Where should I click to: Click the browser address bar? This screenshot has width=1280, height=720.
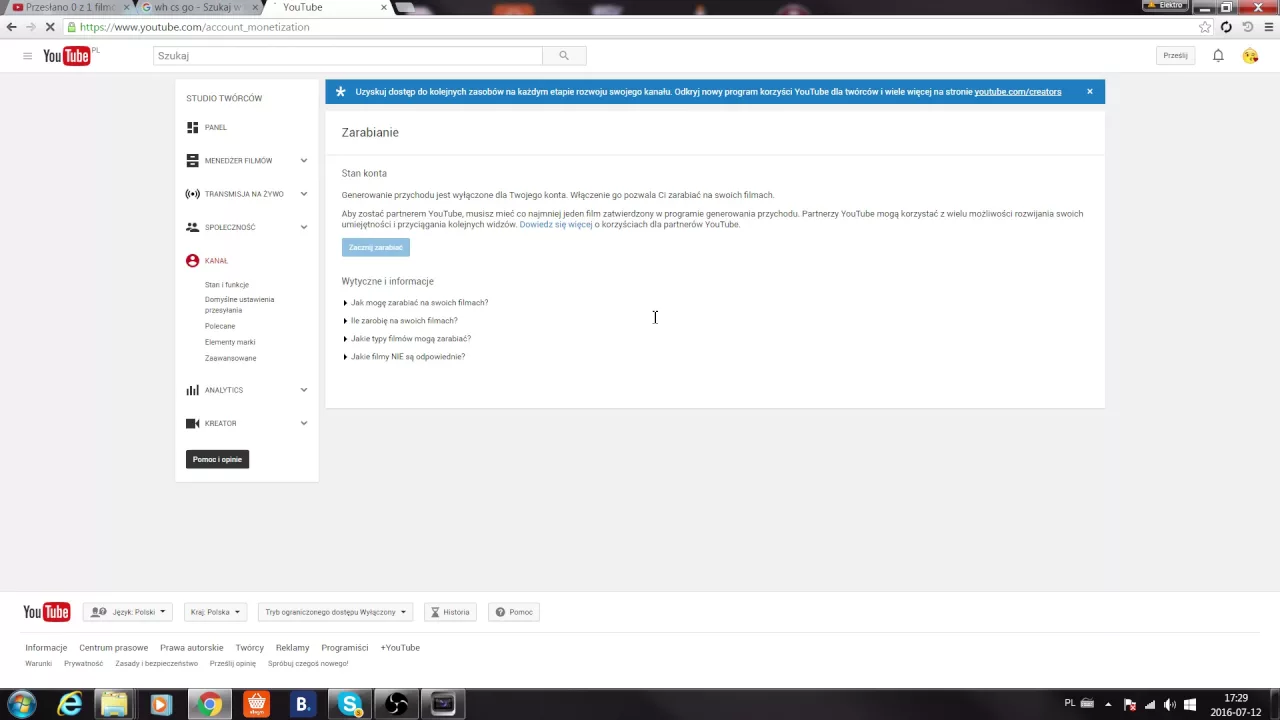pyautogui.click(x=630, y=27)
